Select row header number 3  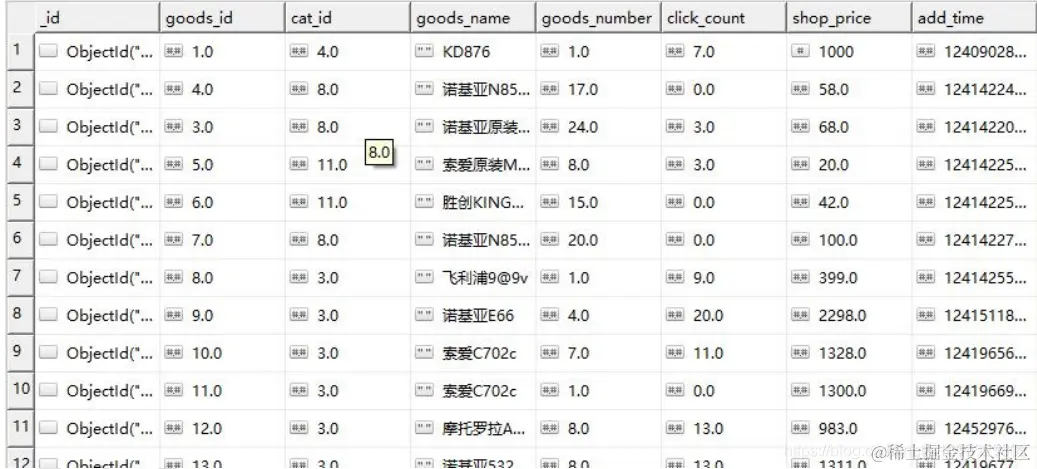tap(20, 126)
